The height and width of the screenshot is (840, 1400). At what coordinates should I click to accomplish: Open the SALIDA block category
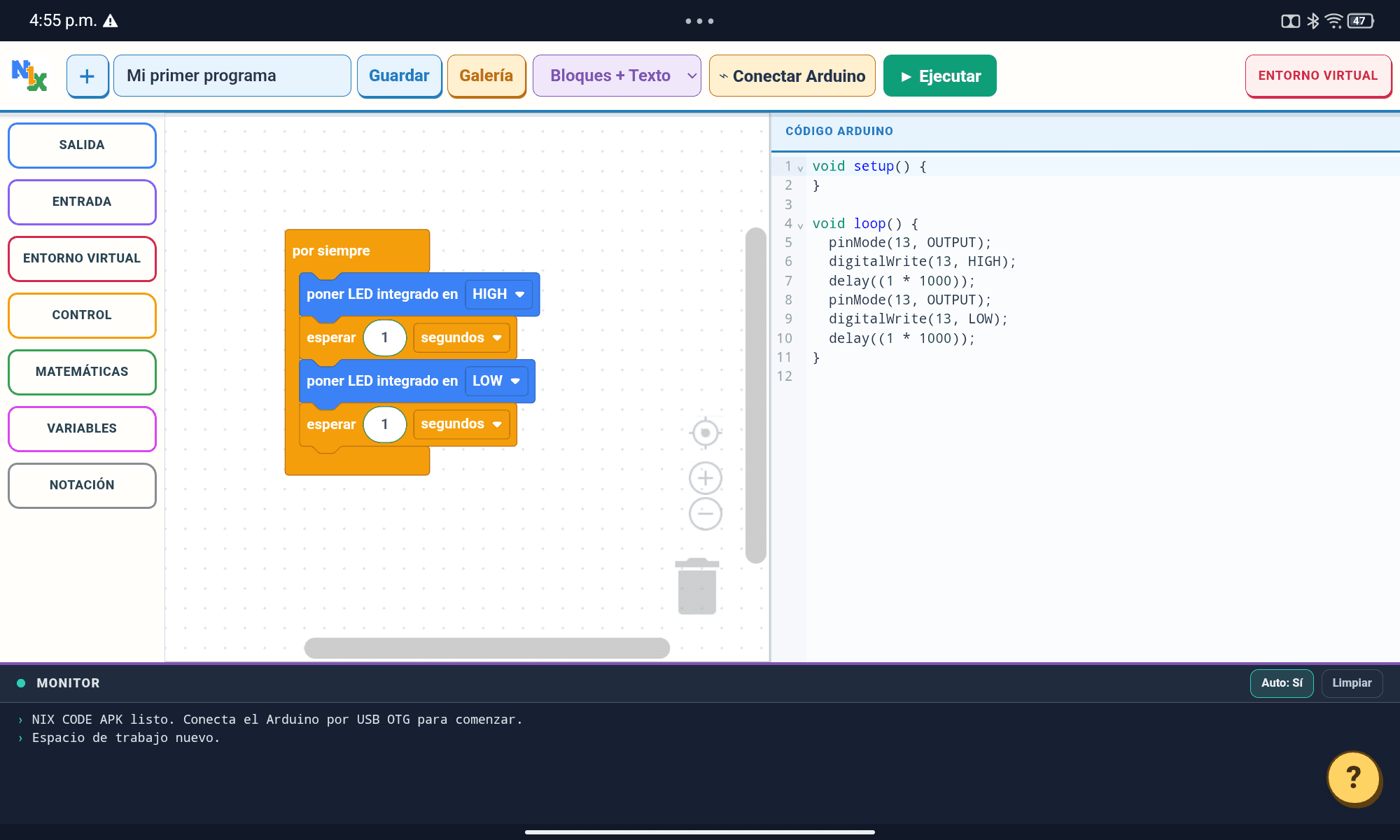coord(82,145)
